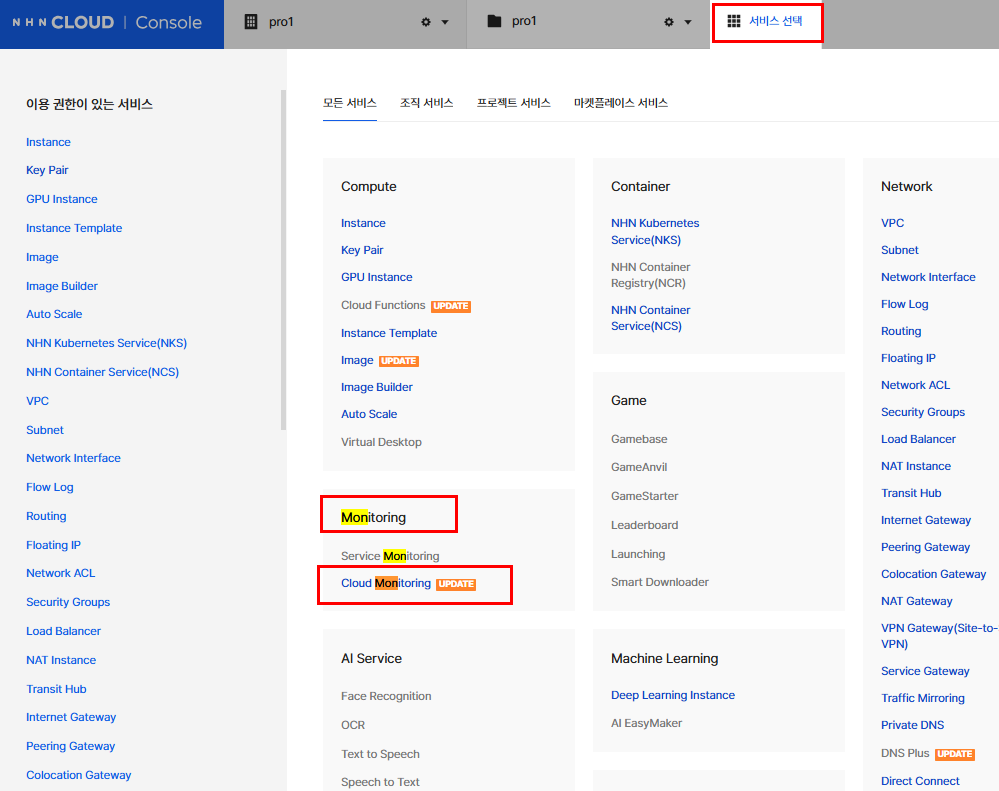Image resolution: width=999 pixels, height=791 pixels.
Task: Click the UPDATE badge next to Image
Action: (399, 361)
